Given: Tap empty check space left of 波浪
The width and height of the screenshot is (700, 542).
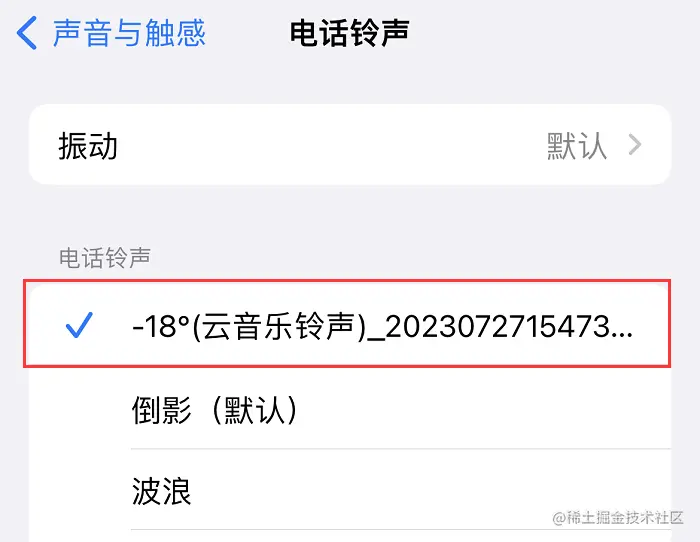Looking at the screenshot, I should click(79, 490).
